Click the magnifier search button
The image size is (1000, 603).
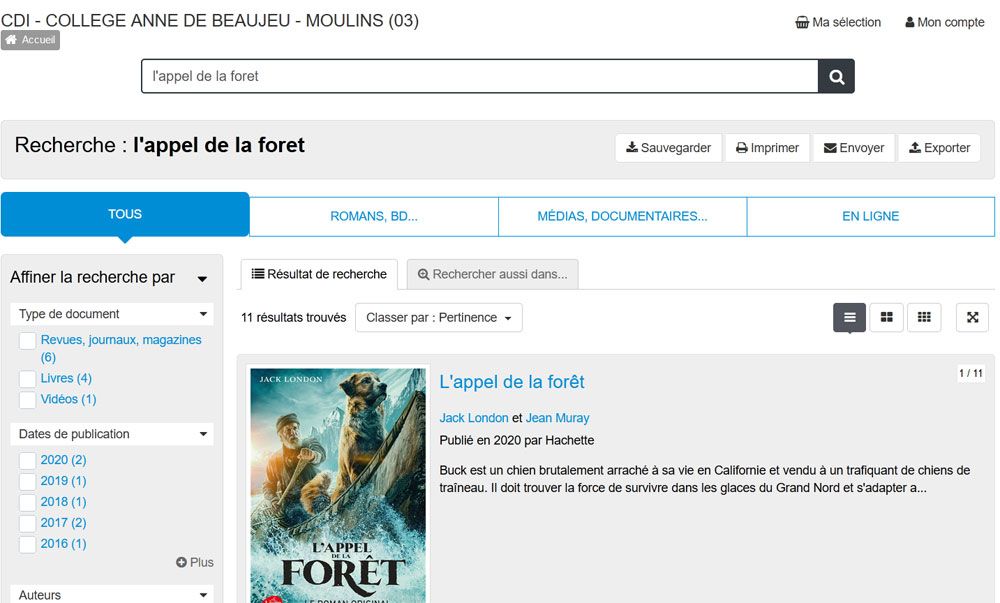coord(836,76)
